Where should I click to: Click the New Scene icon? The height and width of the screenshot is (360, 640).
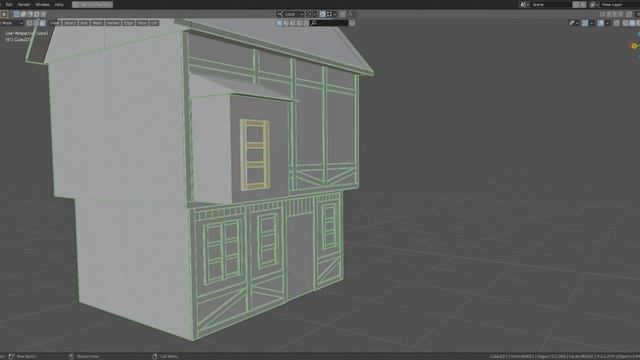(576, 4)
